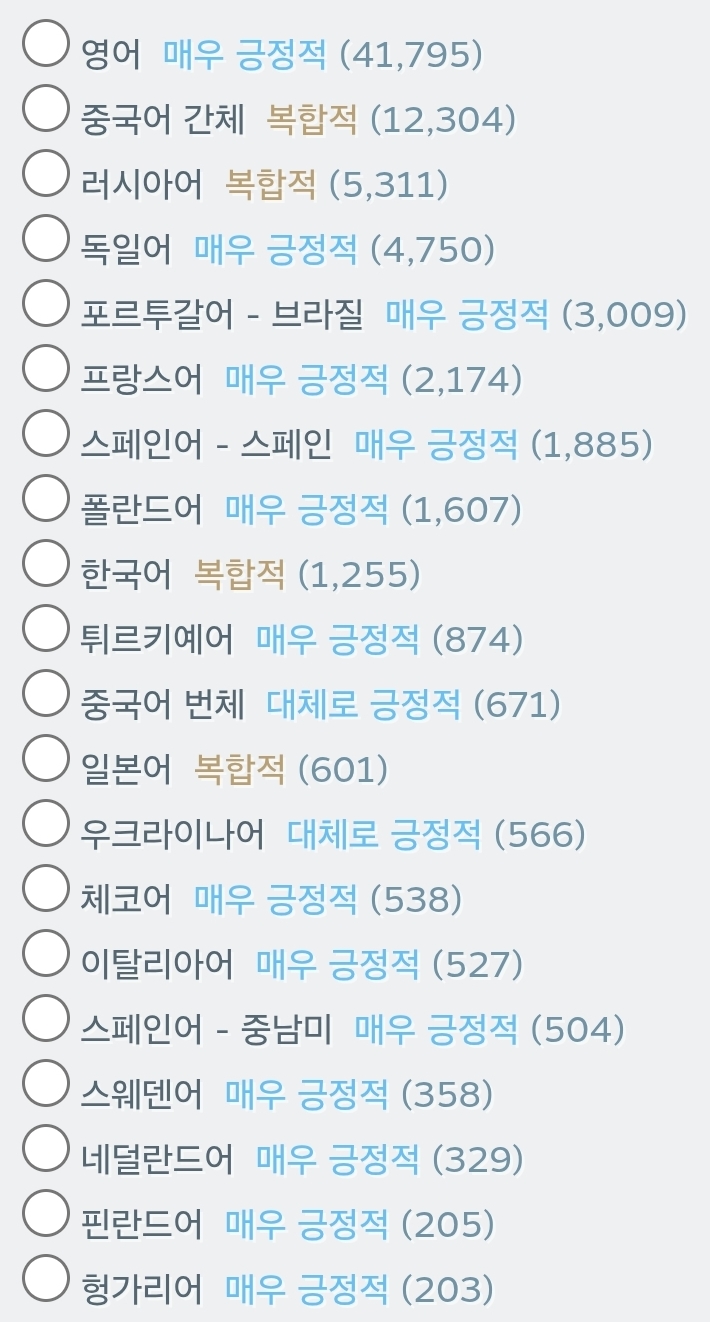
Task: Click the 폴란드어 radio button
Action: click(45, 498)
